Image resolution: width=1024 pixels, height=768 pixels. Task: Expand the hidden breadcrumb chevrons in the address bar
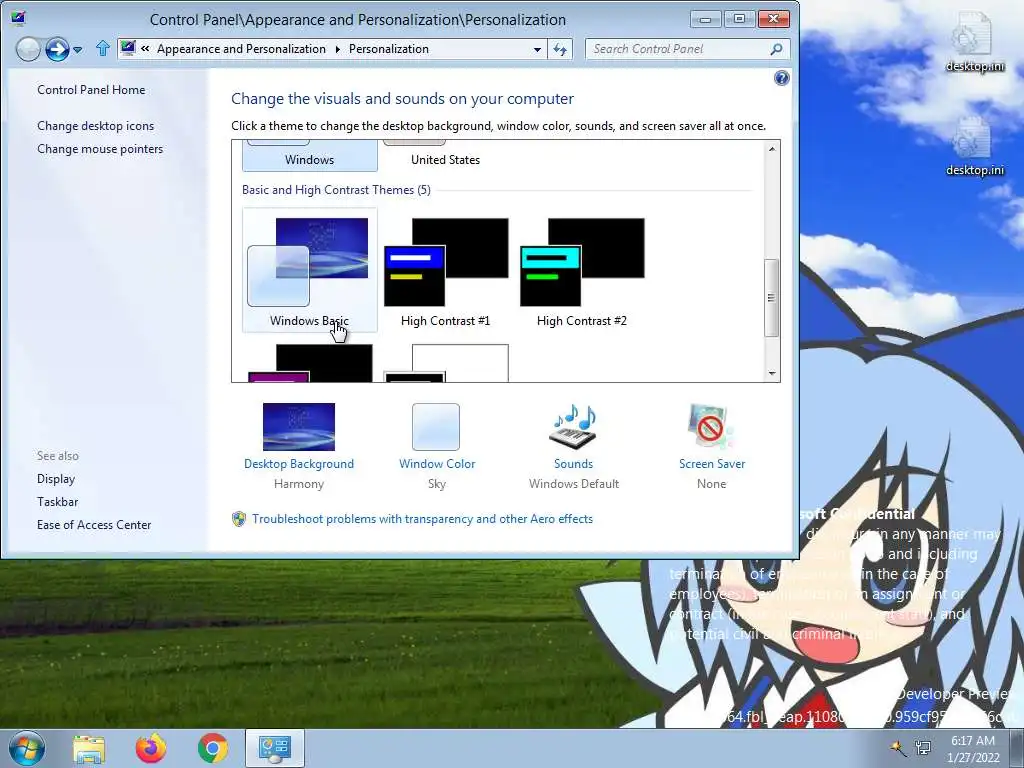[145, 48]
